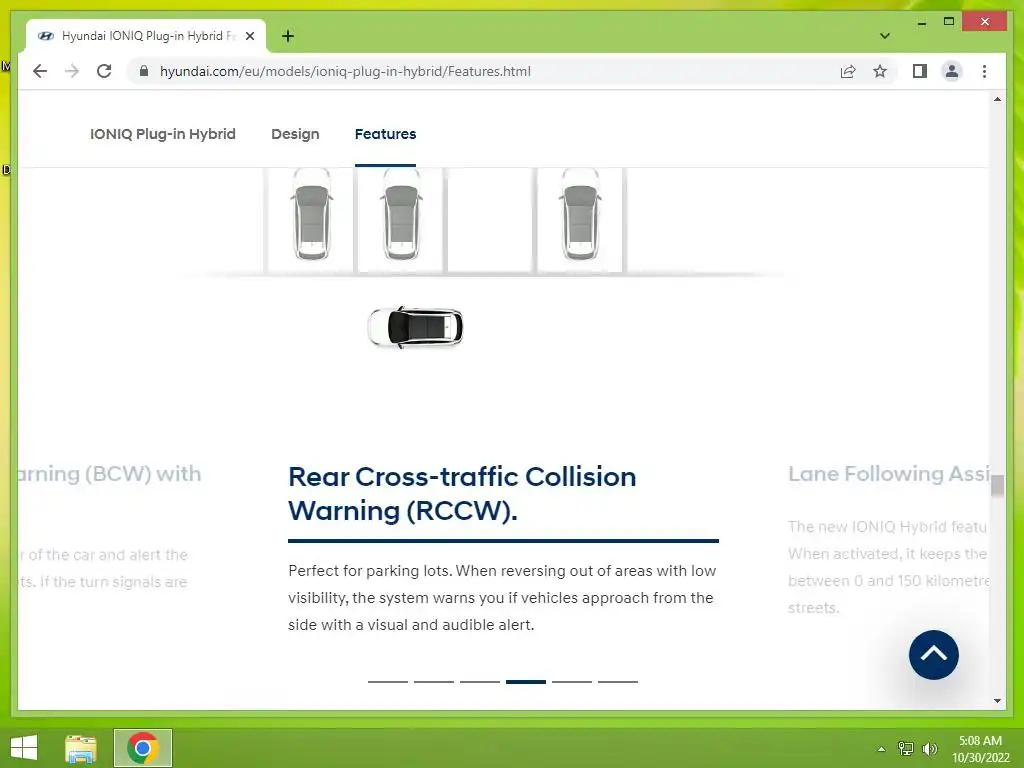Click the Rear Cross-traffic Collision Warning heading
Viewport: 1024px width, 768px height.
pos(462,494)
